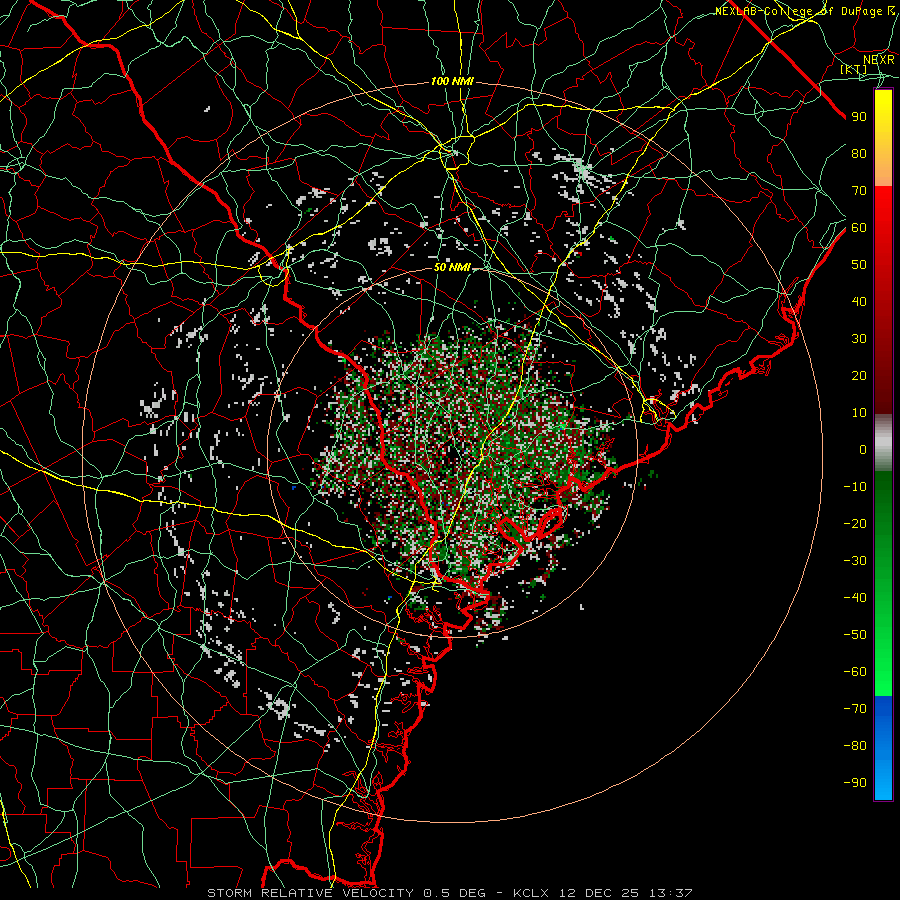Viewport: 900px width, 900px height.
Task: Click the 100 NMI range ring label
Action: pos(452,82)
